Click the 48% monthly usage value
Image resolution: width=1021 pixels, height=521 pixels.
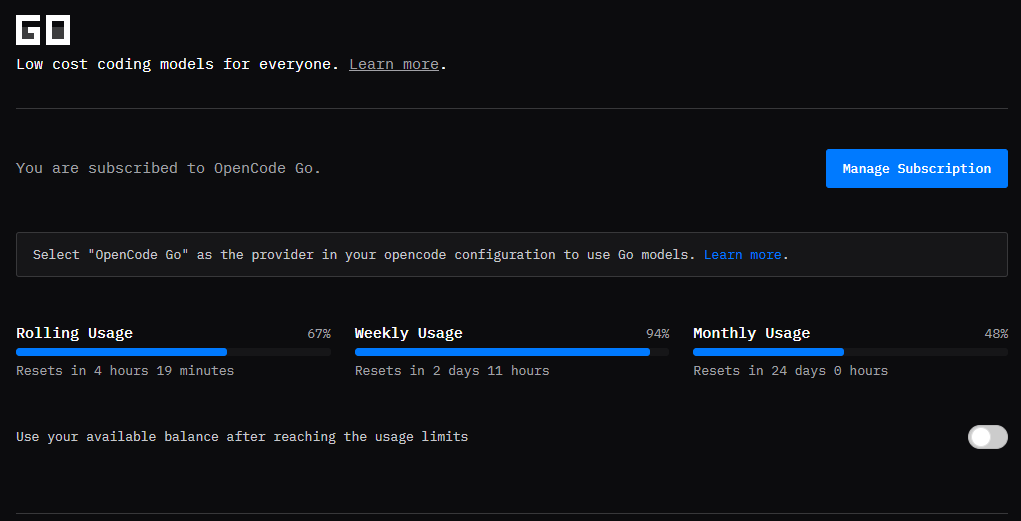(996, 334)
